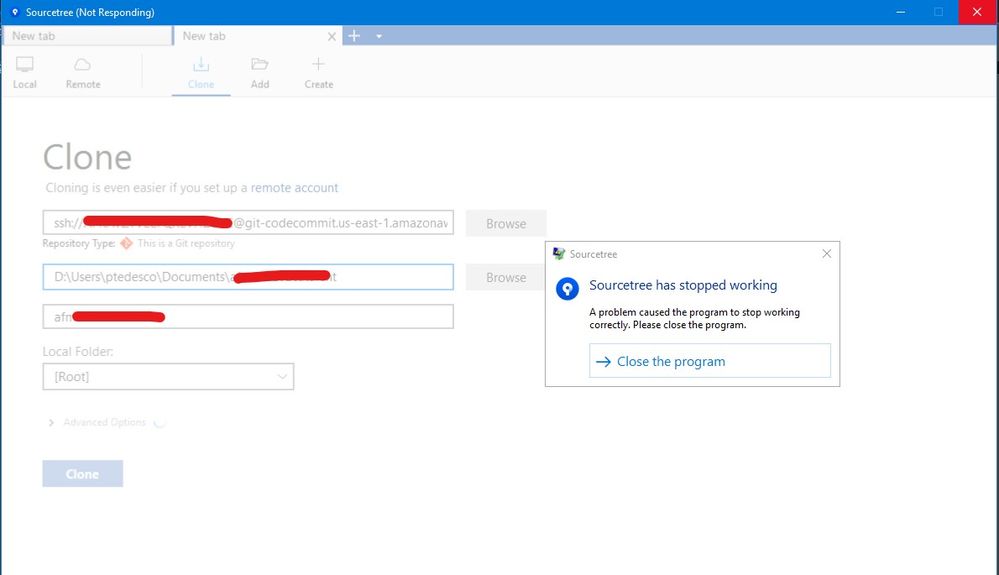Click the Add repository toolbar icon
999x575 pixels.
(x=260, y=73)
